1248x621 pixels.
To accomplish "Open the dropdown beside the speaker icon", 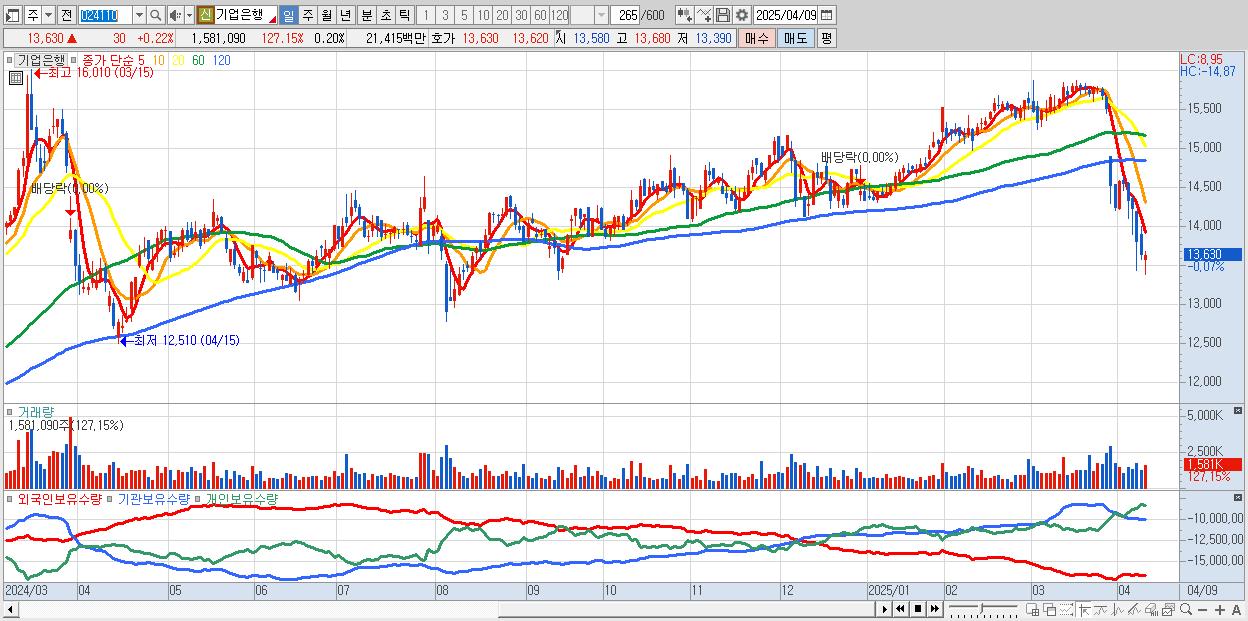I will coord(189,15).
